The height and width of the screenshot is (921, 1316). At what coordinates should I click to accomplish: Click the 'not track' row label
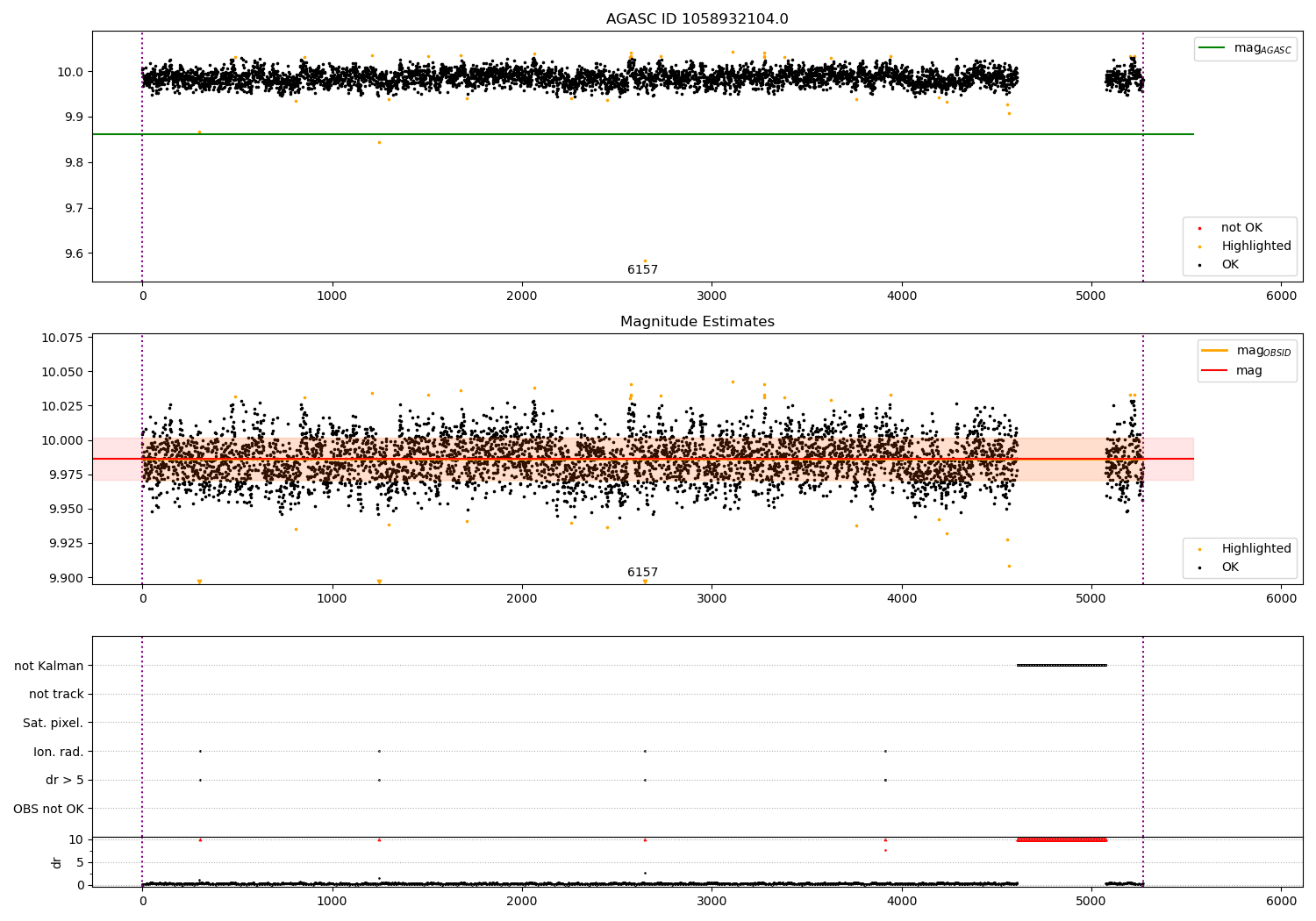56,695
